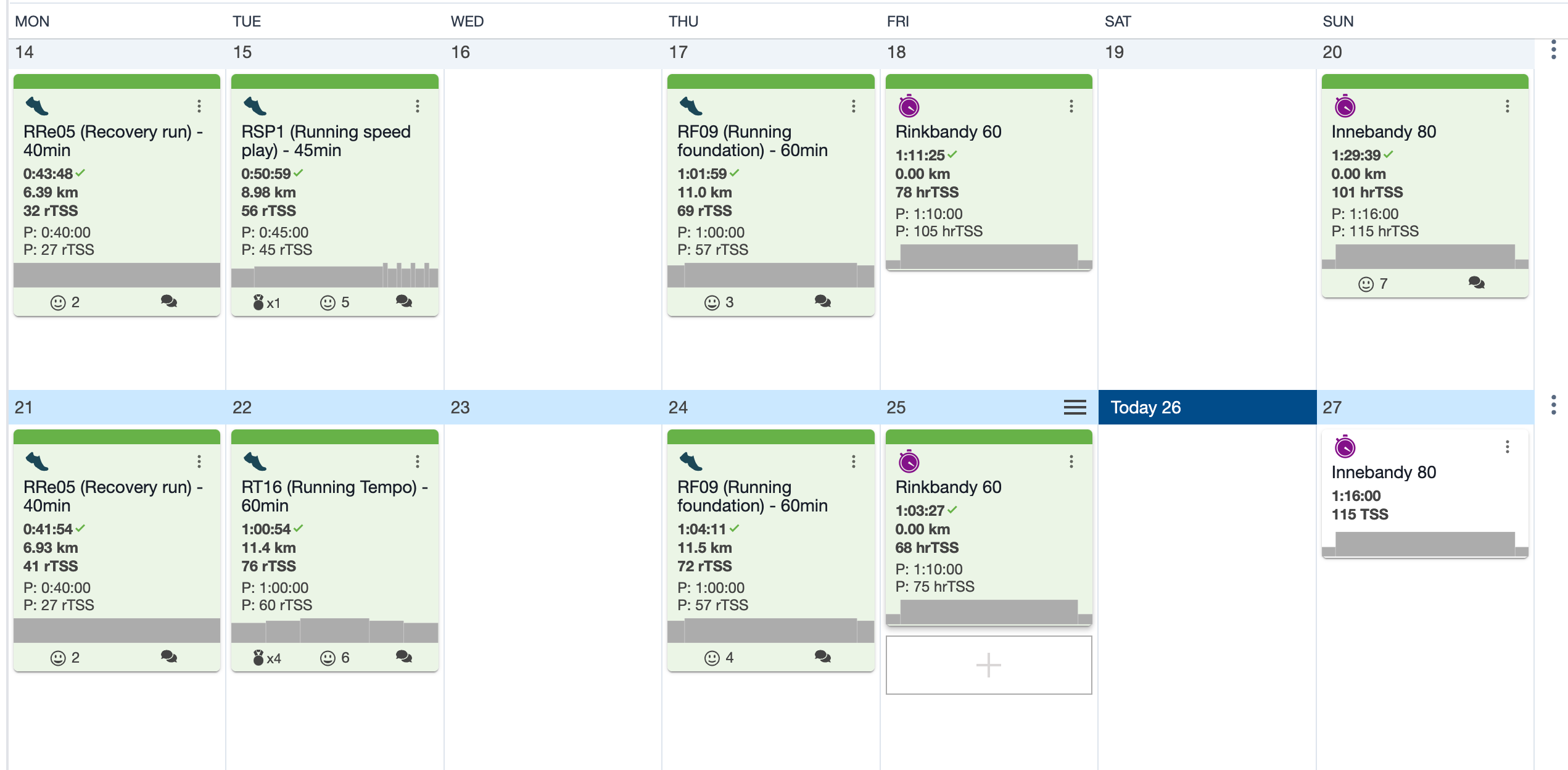Click the purple stopwatch icon on Rinkbandy 60, day 18
The height and width of the screenshot is (770, 1568).
tap(909, 106)
